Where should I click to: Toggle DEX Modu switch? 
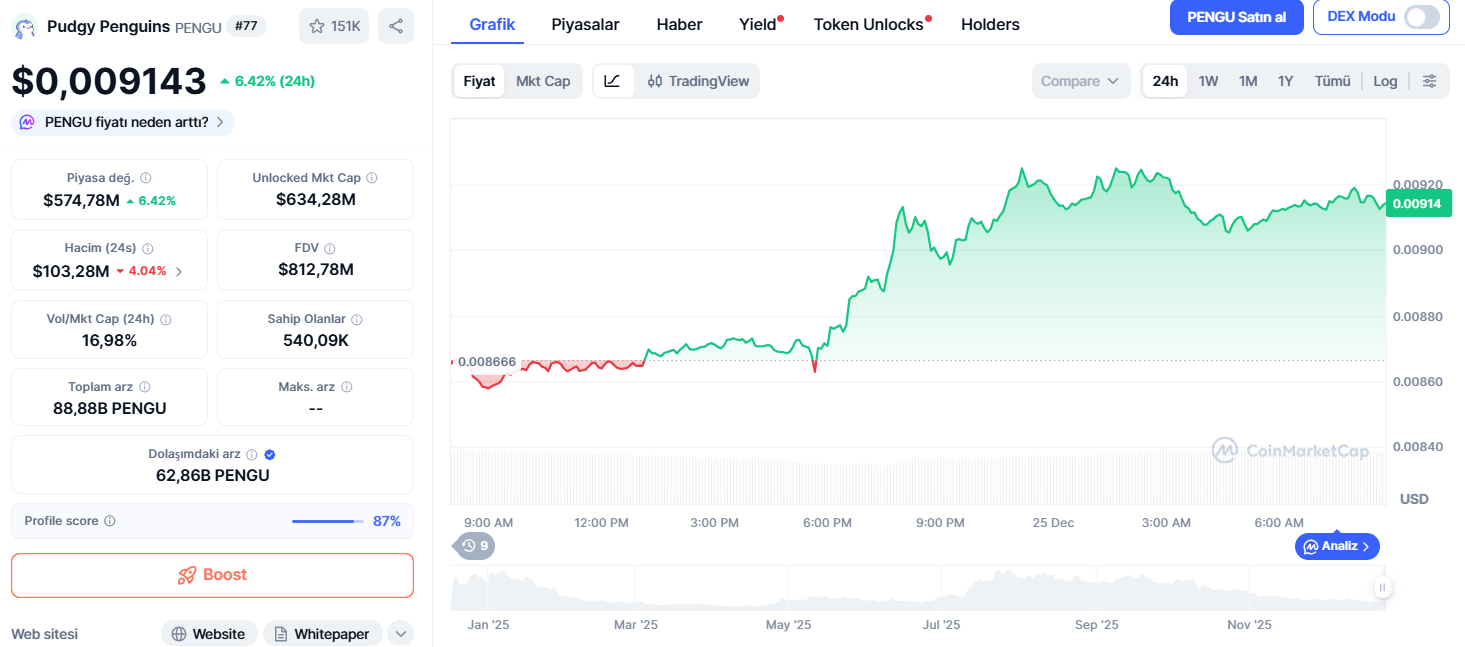coord(1422,17)
